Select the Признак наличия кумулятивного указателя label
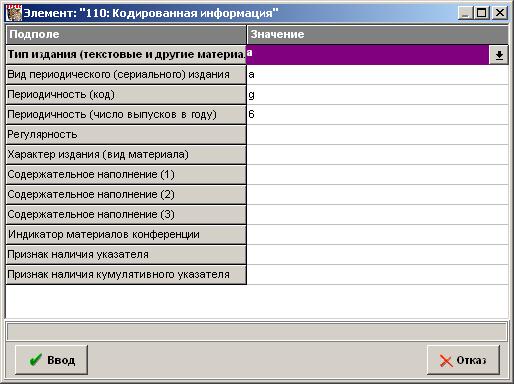 point(126,275)
